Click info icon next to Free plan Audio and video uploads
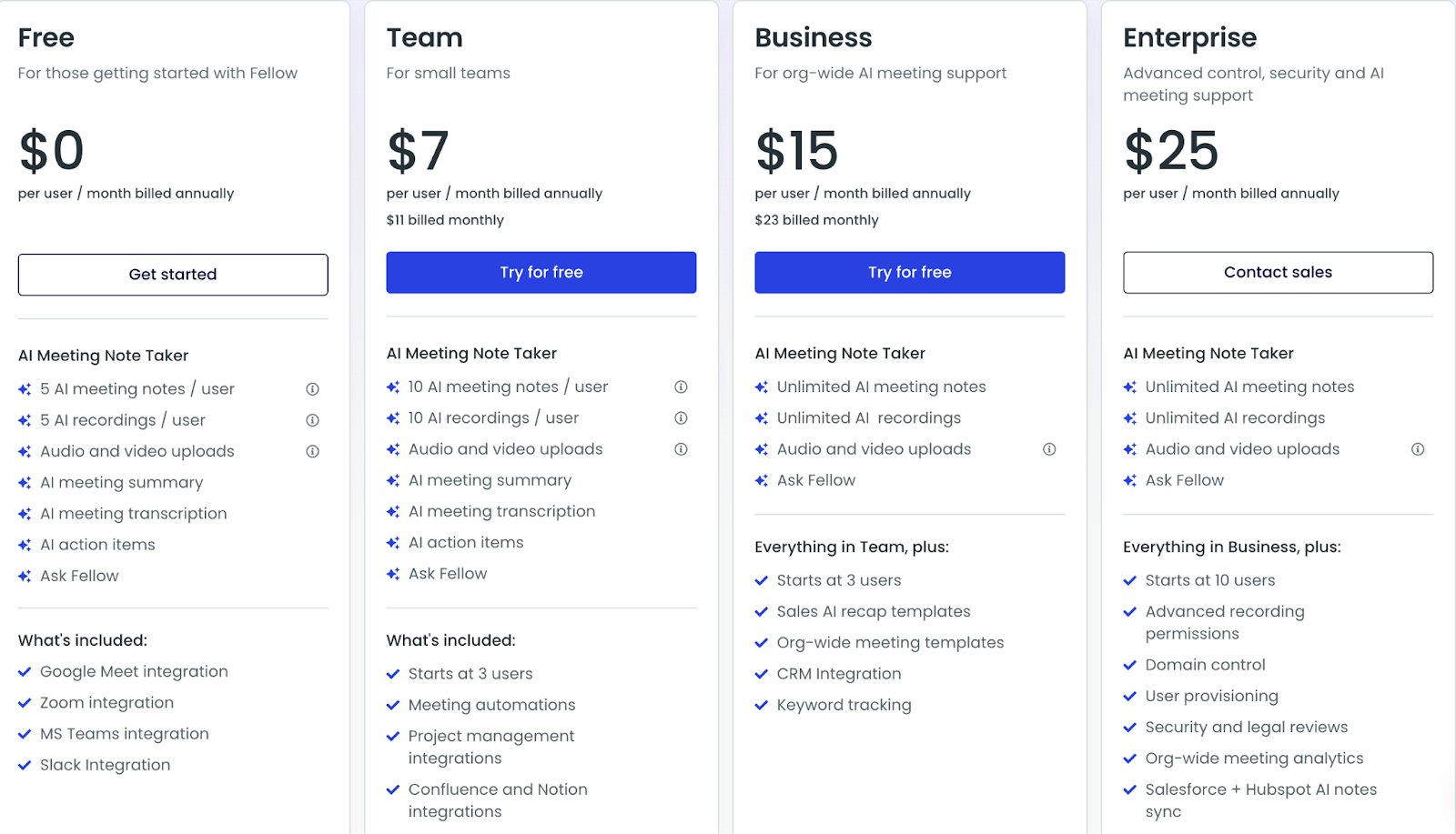The image size is (1456, 834). (x=312, y=451)
